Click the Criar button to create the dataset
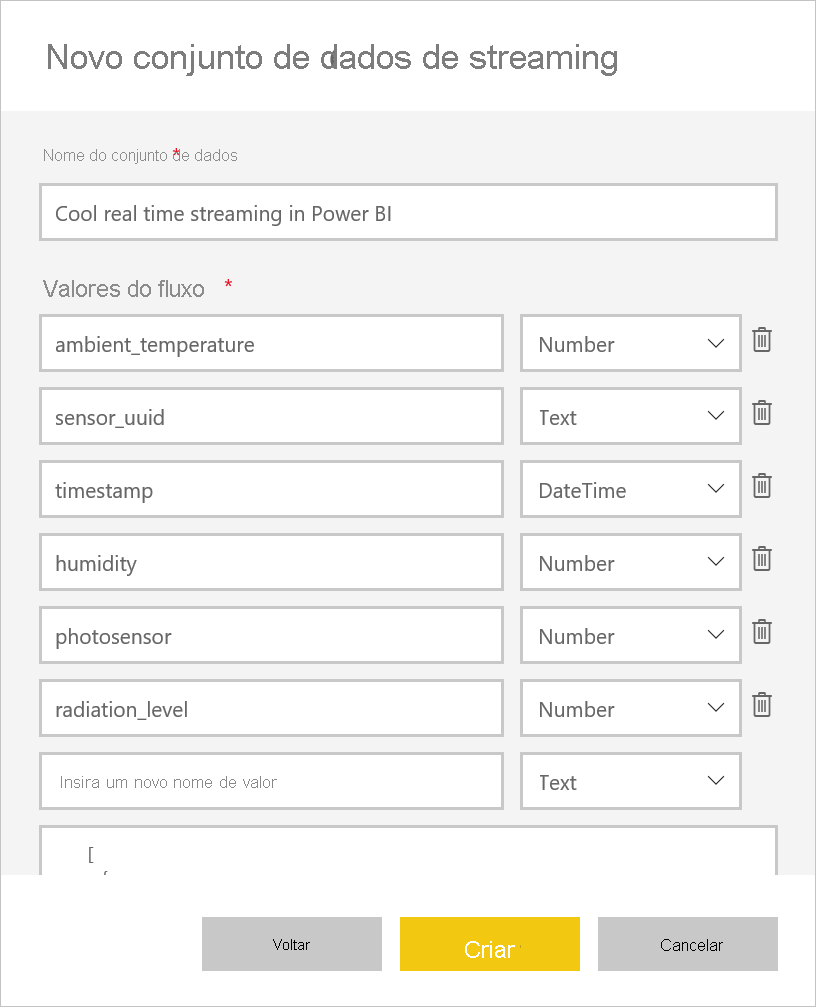This screenshot has width=816, height=1007. (489, 944)
